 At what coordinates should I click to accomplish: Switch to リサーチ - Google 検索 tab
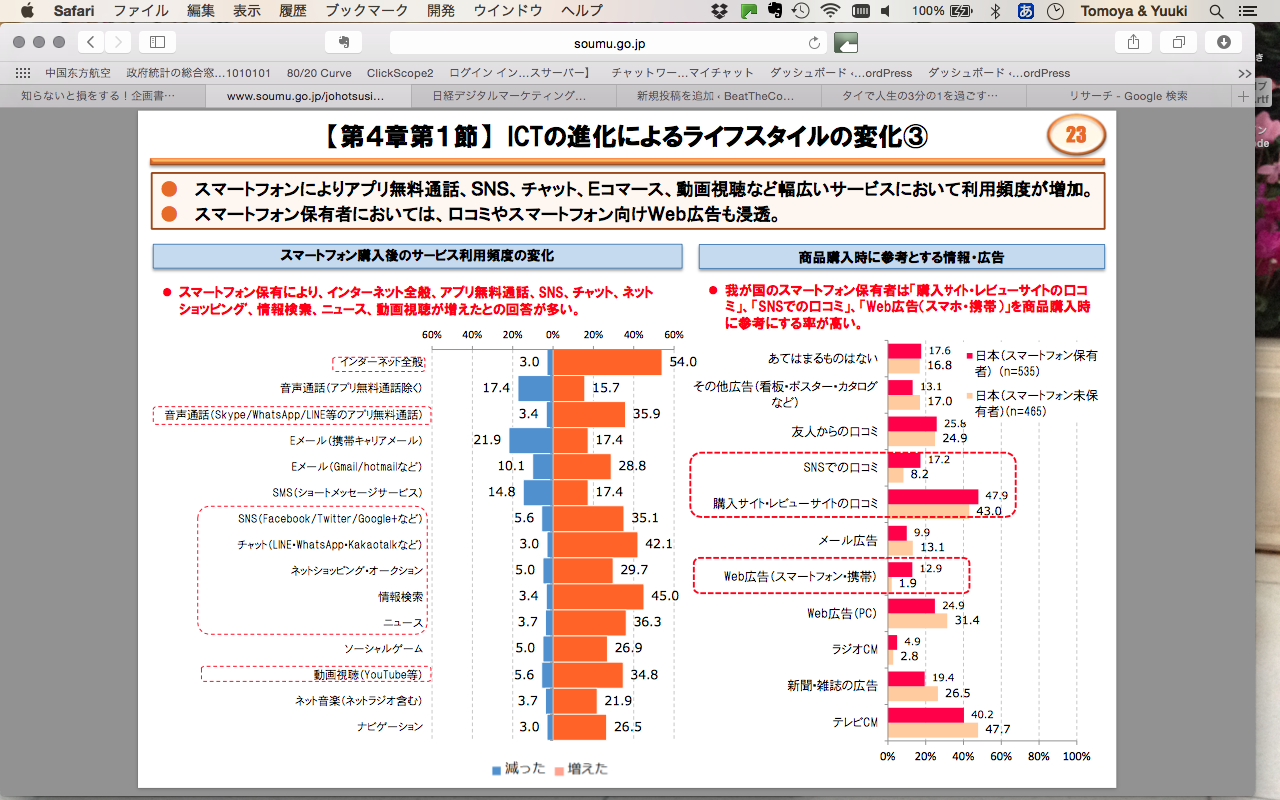[1127, 96]
